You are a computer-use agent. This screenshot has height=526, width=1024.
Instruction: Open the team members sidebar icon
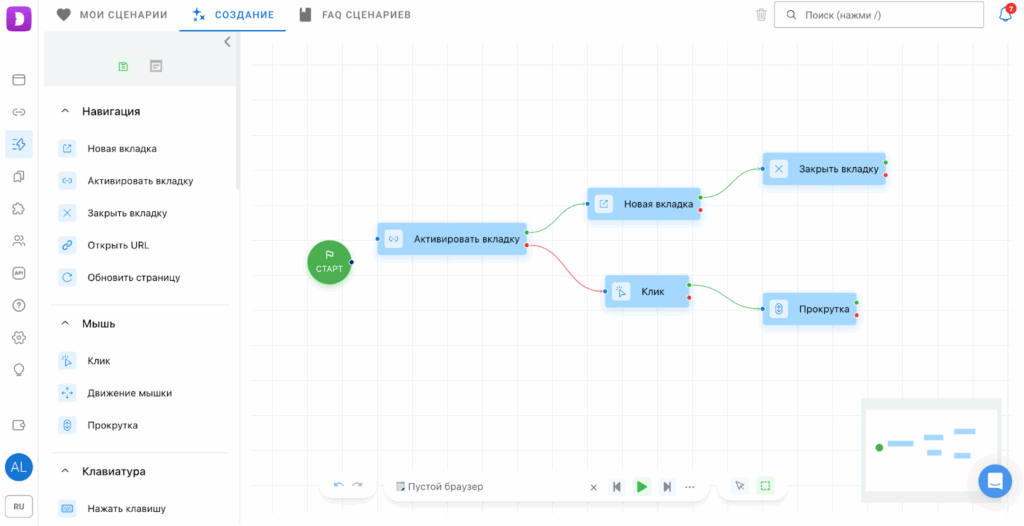tap(18, 241)
